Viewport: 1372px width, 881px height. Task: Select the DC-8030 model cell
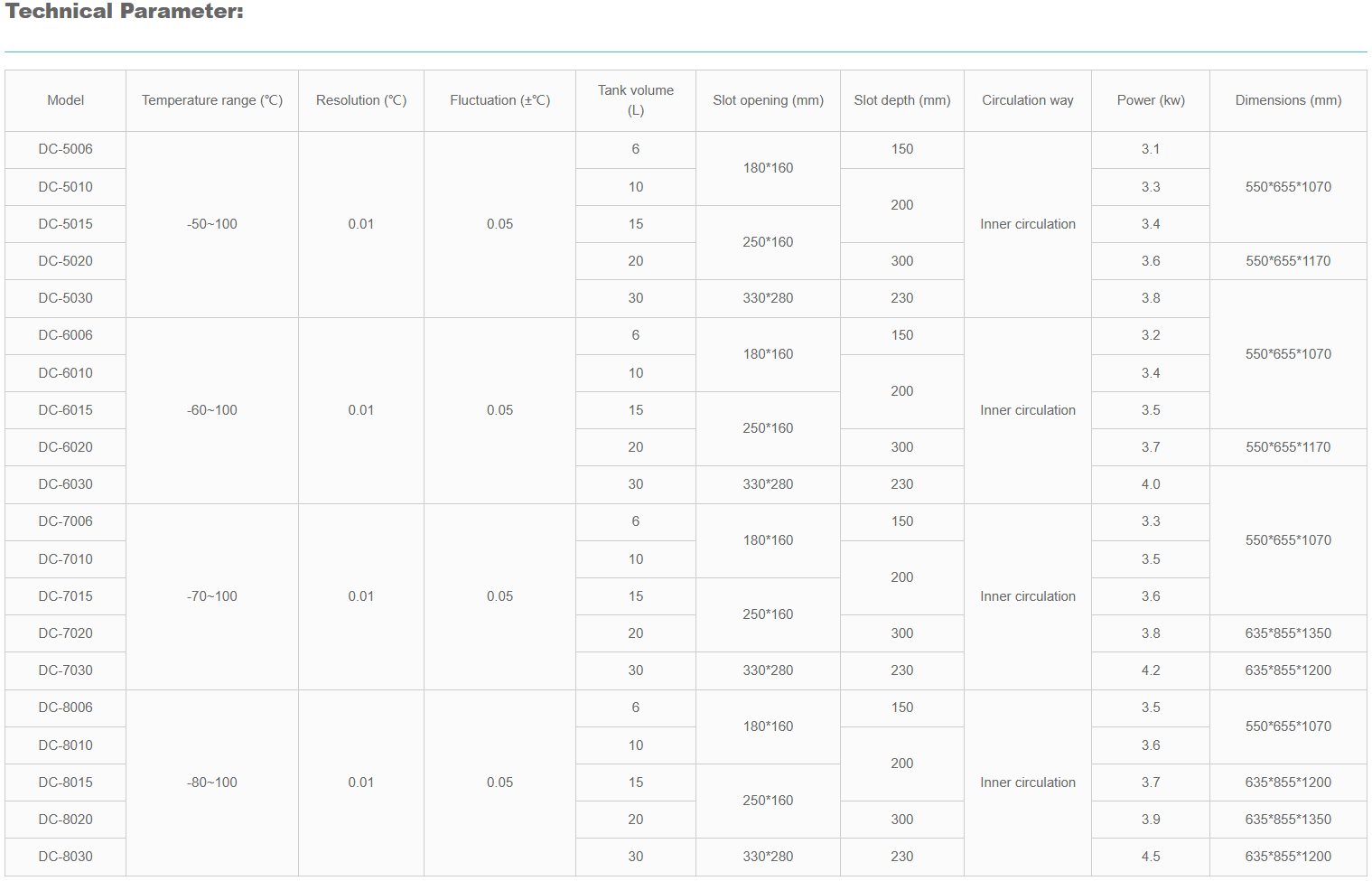pyautogui.click(x=66, y=857)
